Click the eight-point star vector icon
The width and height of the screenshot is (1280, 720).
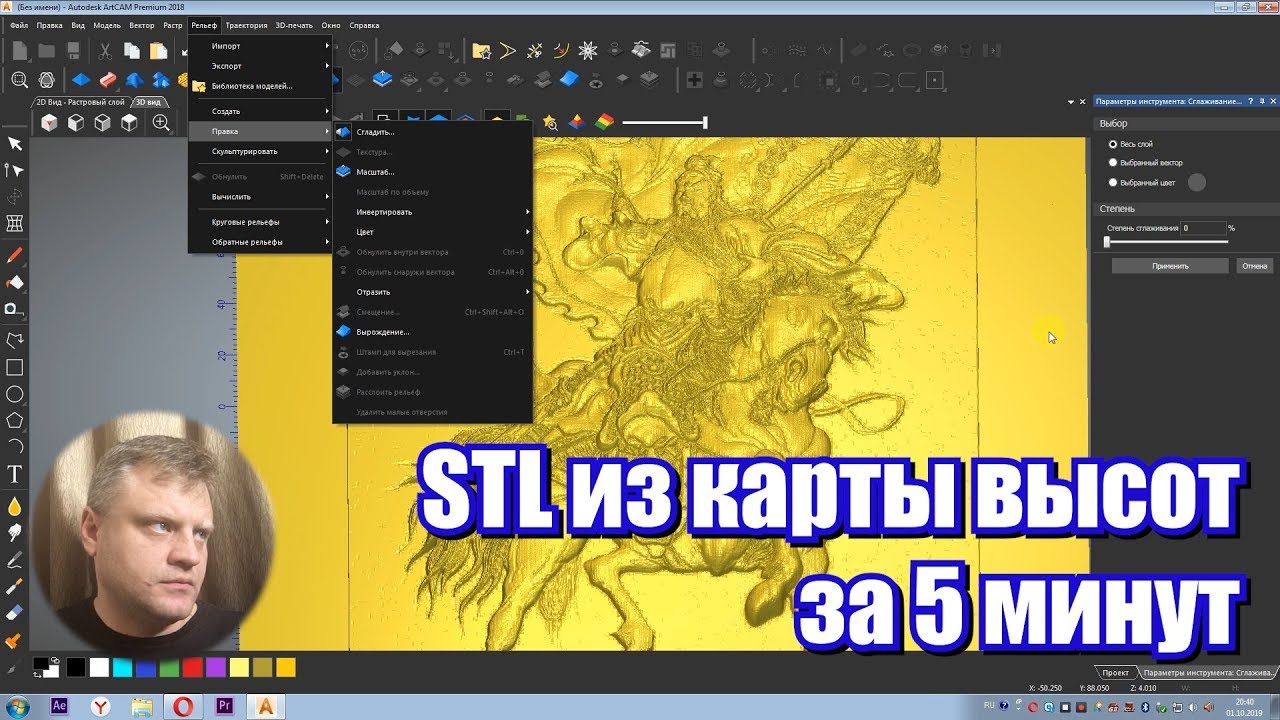588,50
